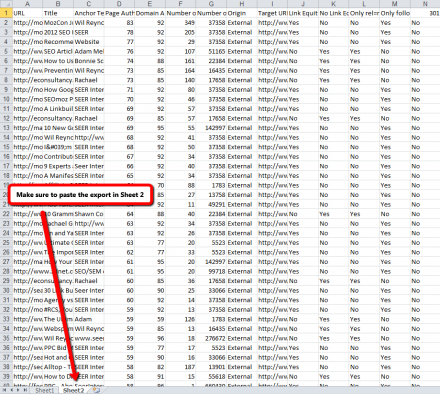Select the cell containing 49291
The image size is (440, 394).
tap(211, 204)
